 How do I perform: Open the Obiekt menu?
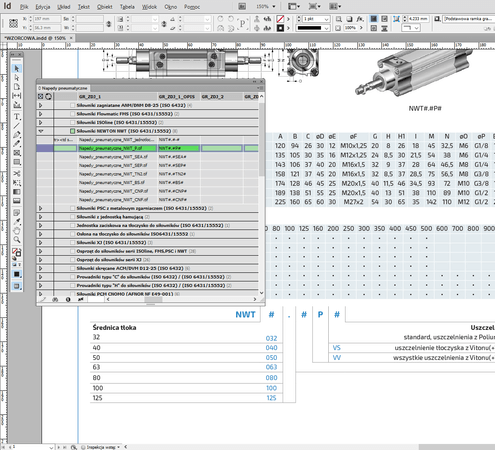tap(104, 7)
